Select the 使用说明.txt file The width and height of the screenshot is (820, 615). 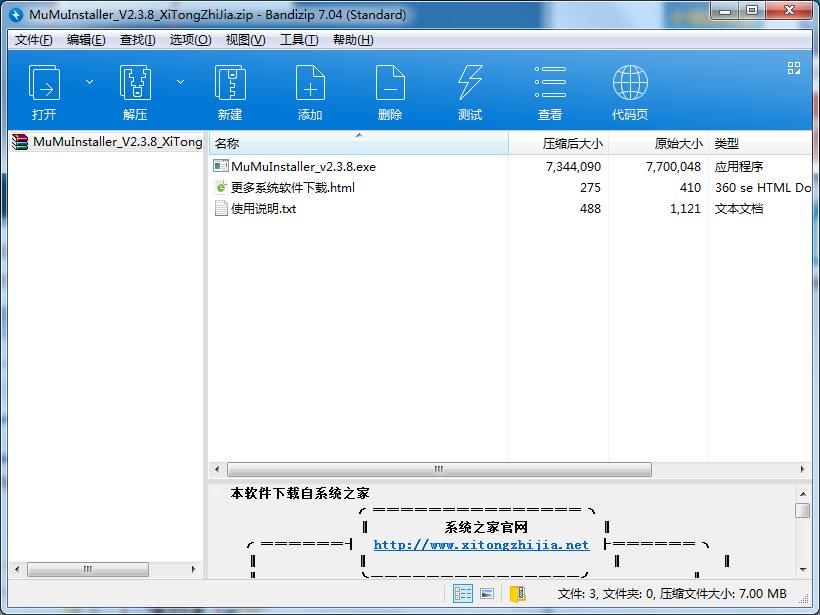pos(264,208)
